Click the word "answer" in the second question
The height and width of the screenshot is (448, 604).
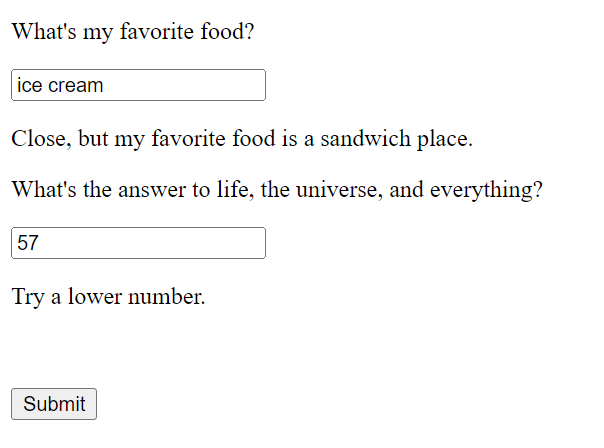[152, 191]
